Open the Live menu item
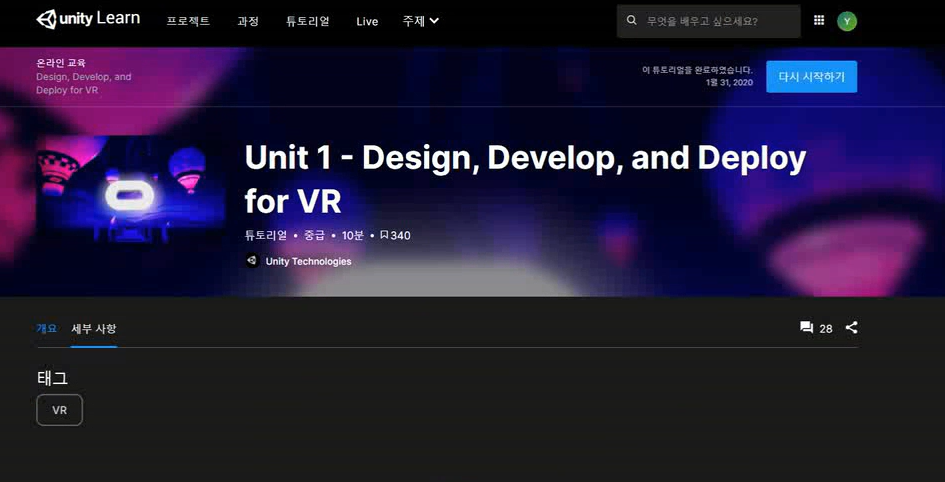Screen dimensions: 945x482 pyautogui.click(x=367, y=22)
